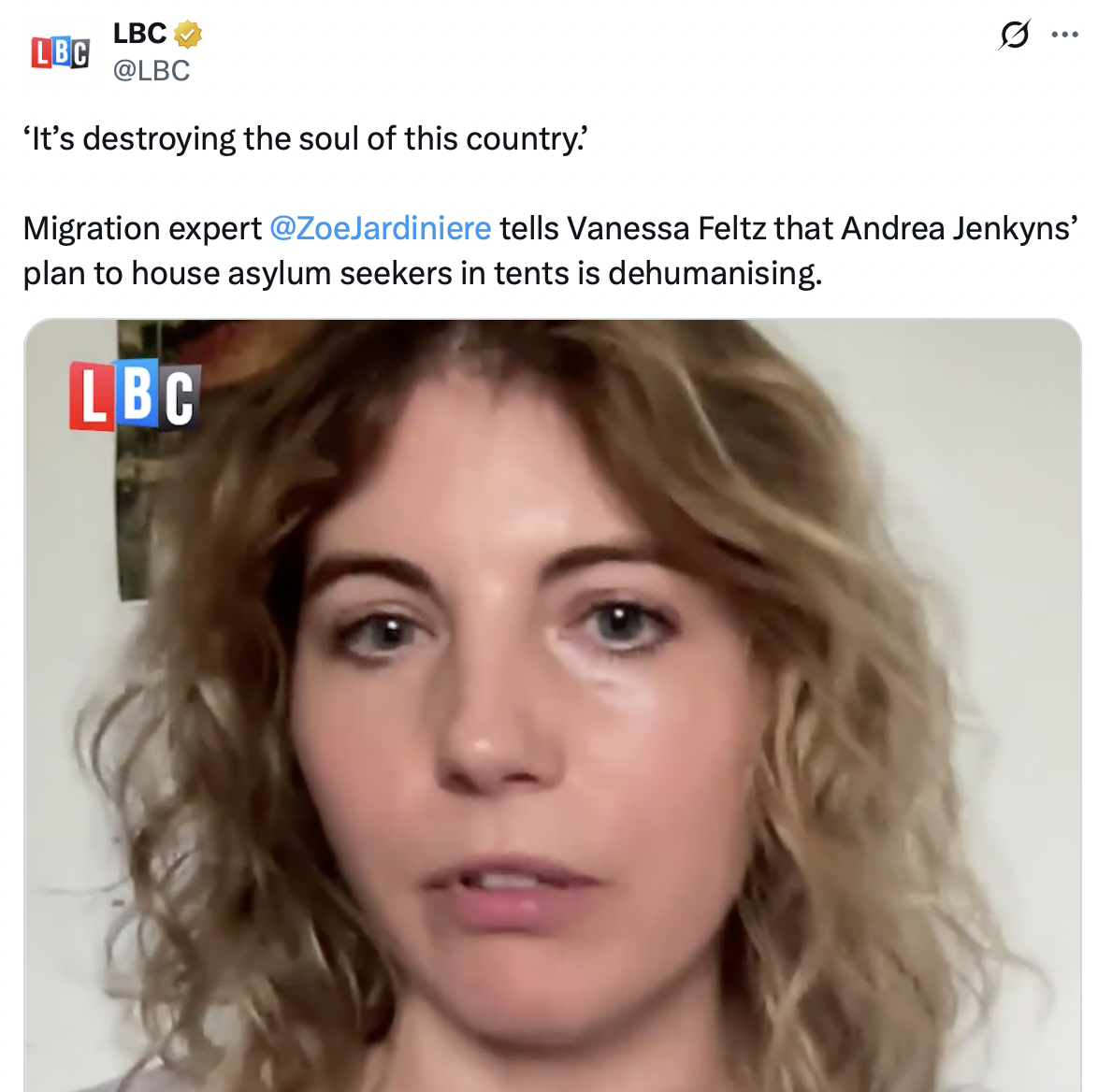Click the word 'dehumanising' ending the post

click(x=715, y=273)
